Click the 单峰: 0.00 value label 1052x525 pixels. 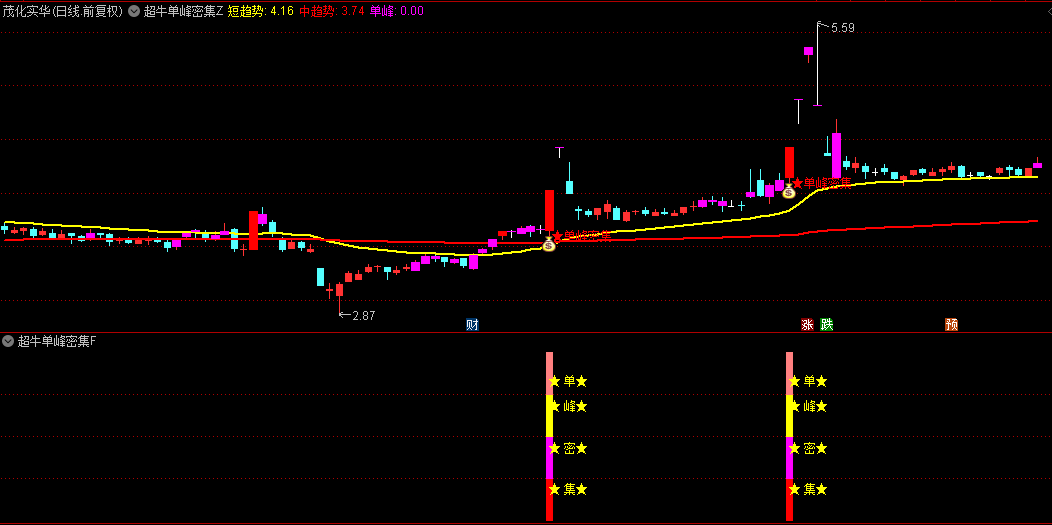click(397, 11)
